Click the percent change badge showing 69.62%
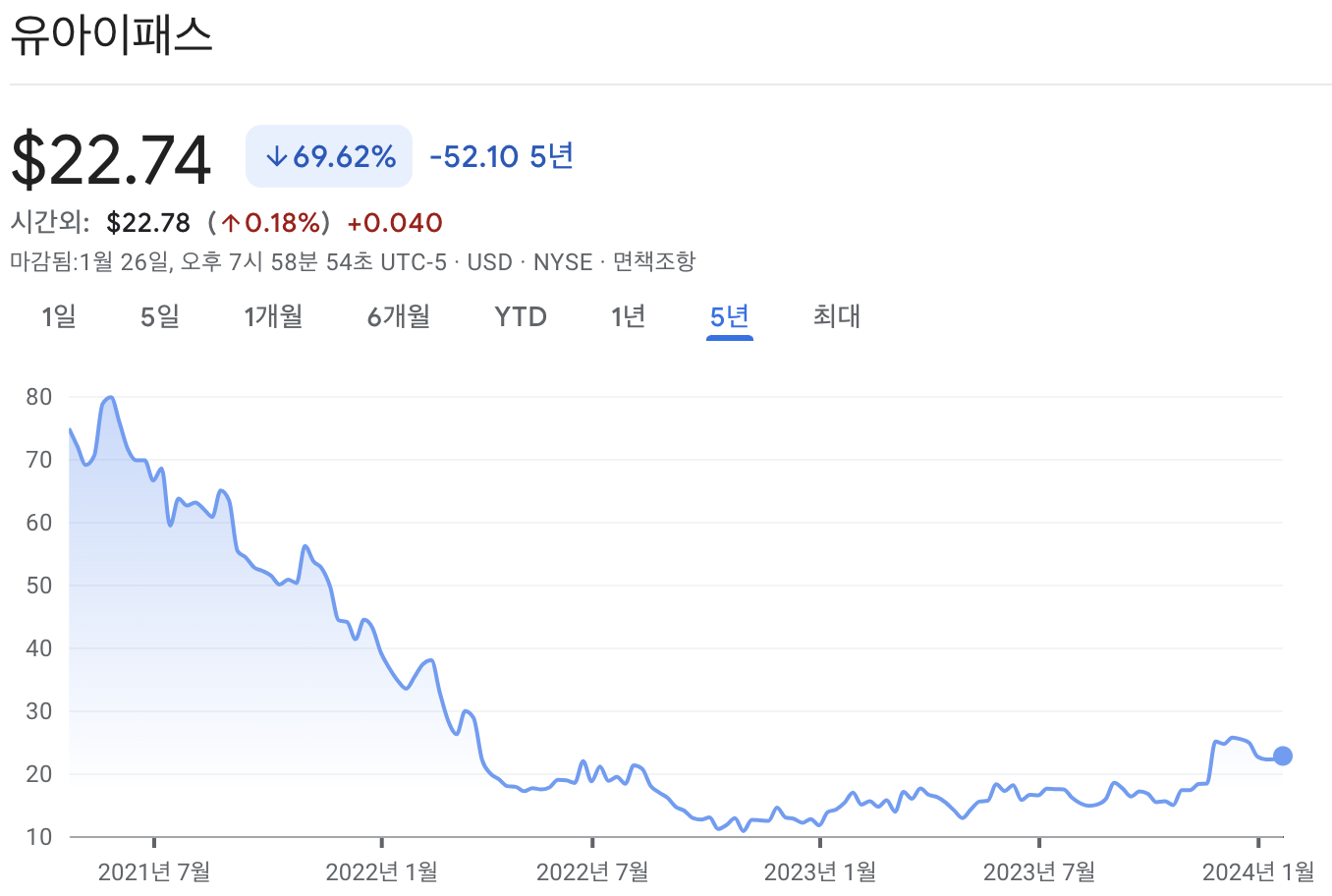1332x896 pixels. (x=328, y=155)
